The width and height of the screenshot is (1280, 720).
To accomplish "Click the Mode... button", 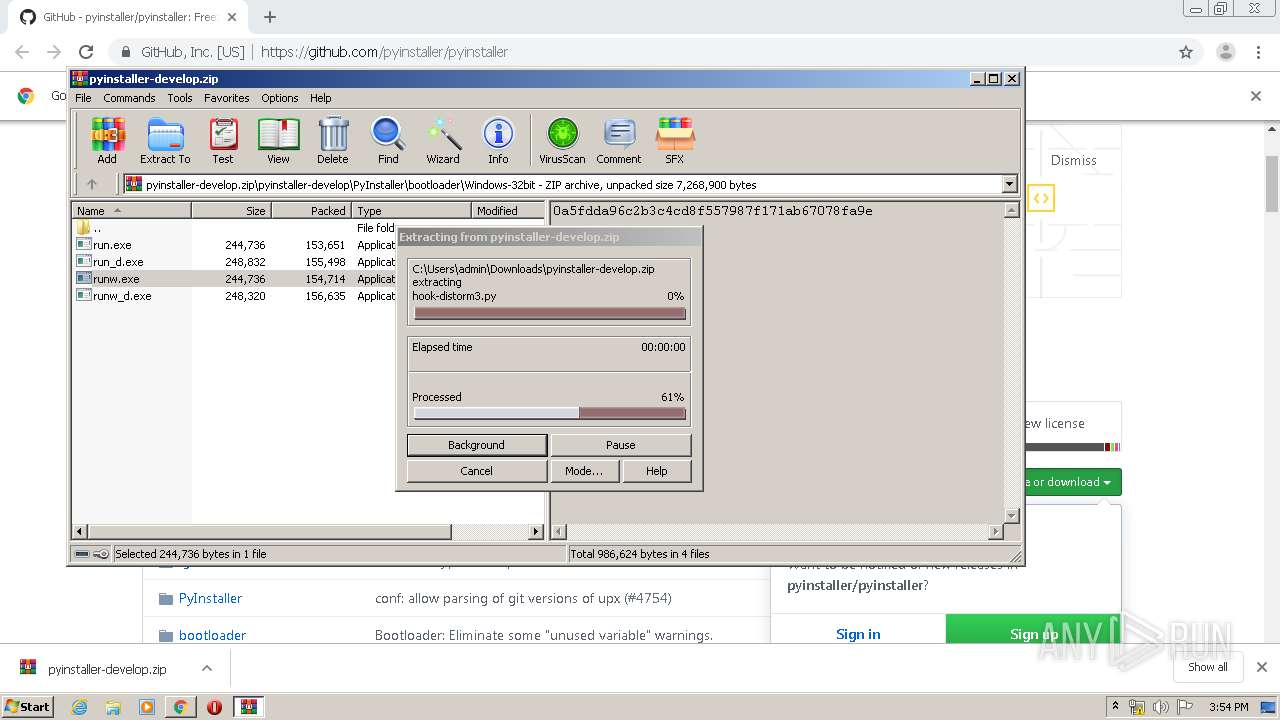I will 584,471.
